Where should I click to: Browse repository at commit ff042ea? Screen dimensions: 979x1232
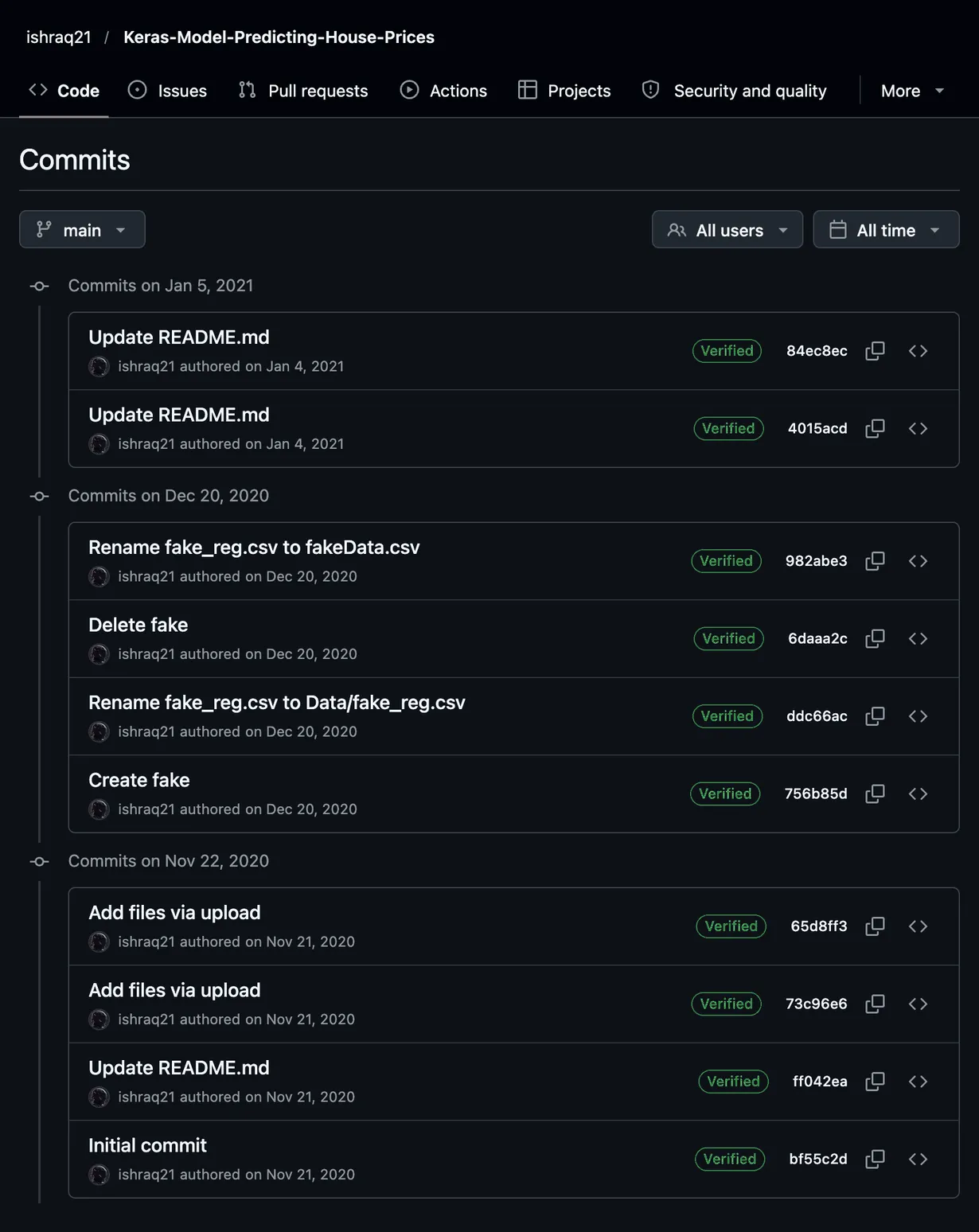[x=918, y=1082]
